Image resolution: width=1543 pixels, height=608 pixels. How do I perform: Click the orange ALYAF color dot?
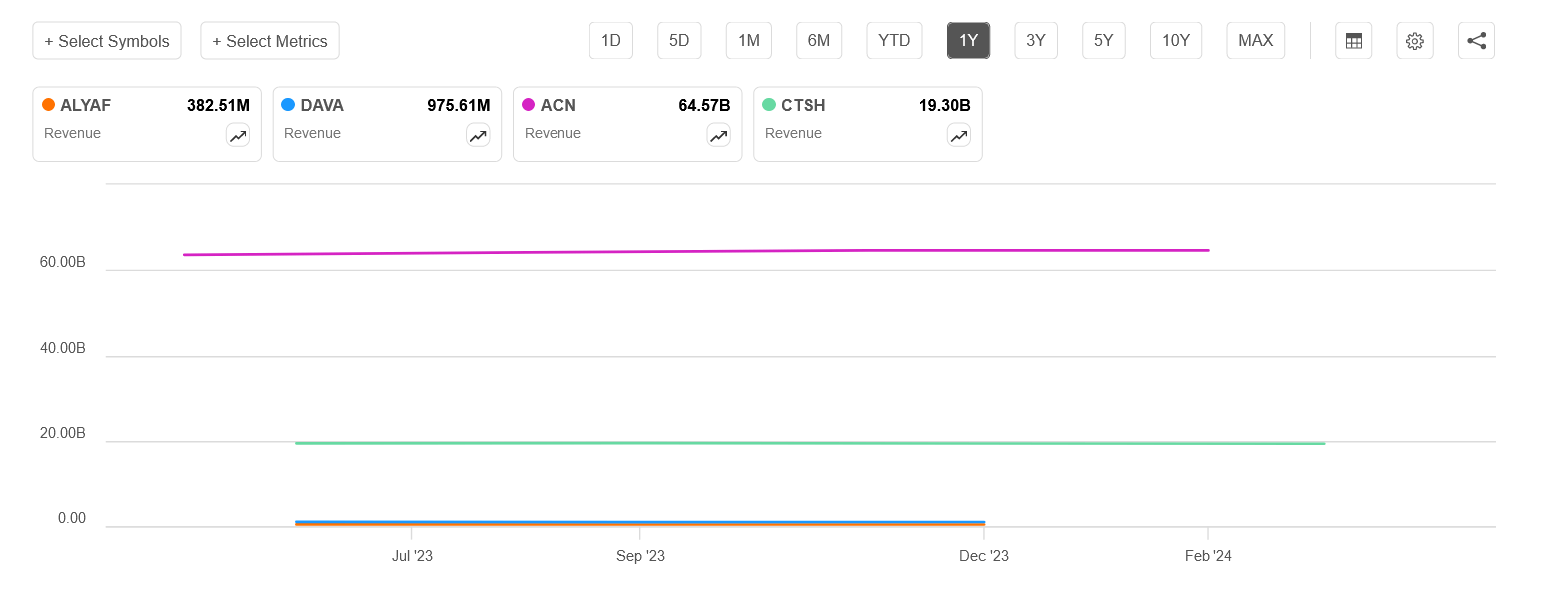coord(48,105)
